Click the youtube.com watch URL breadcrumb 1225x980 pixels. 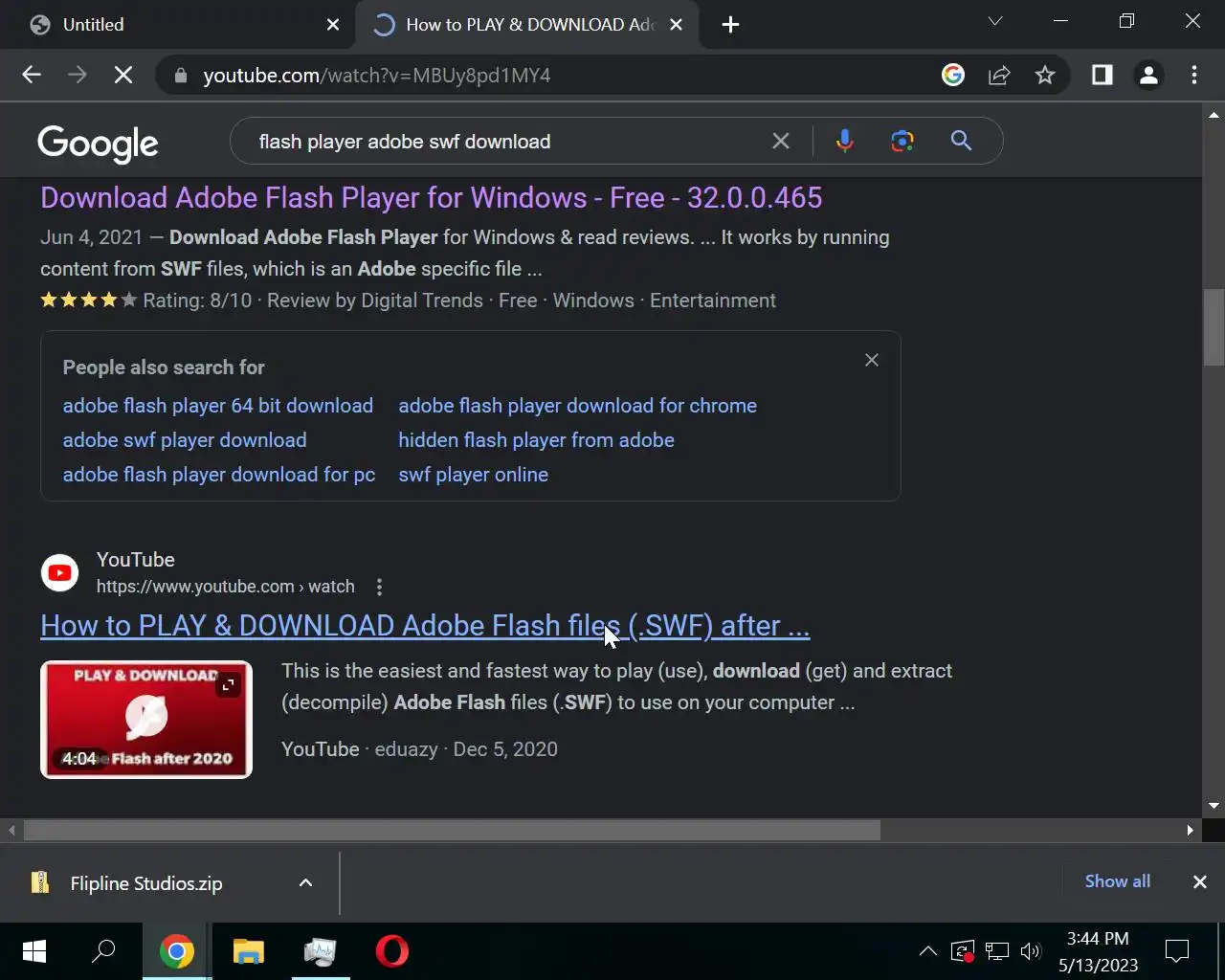pyautogui.click(x=225, y=587)
